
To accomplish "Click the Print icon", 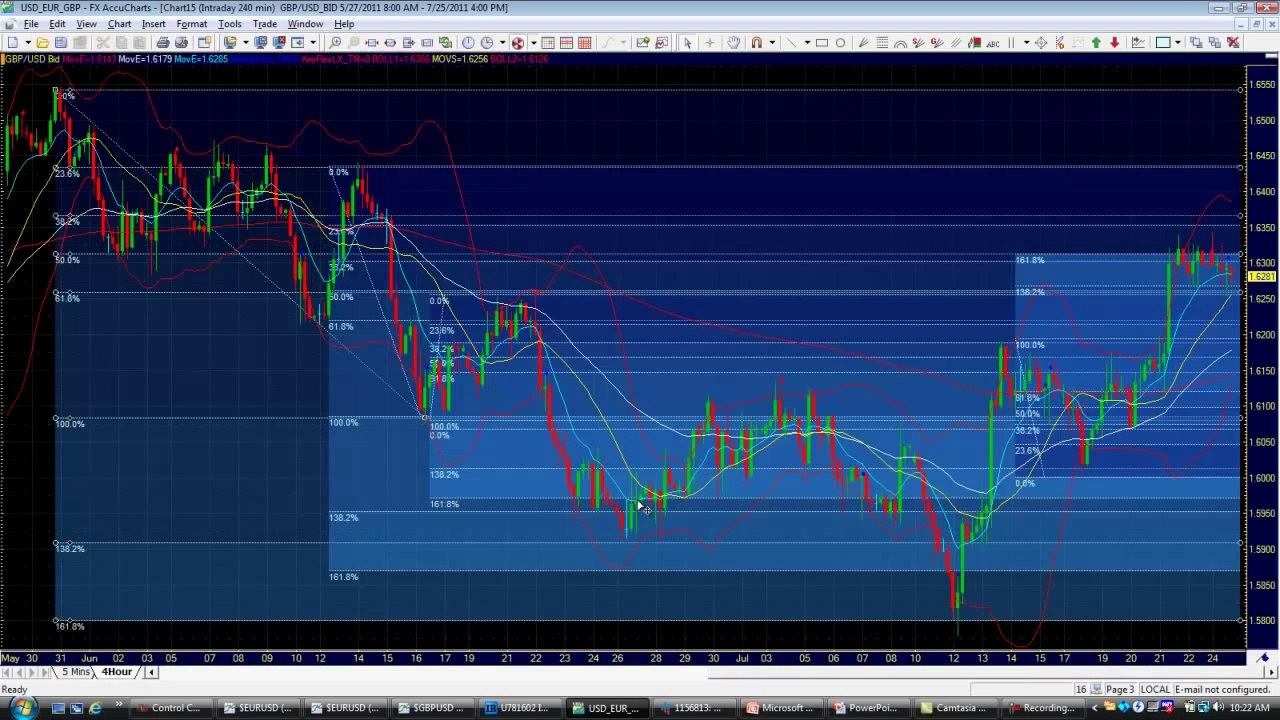I will [163, 42].
